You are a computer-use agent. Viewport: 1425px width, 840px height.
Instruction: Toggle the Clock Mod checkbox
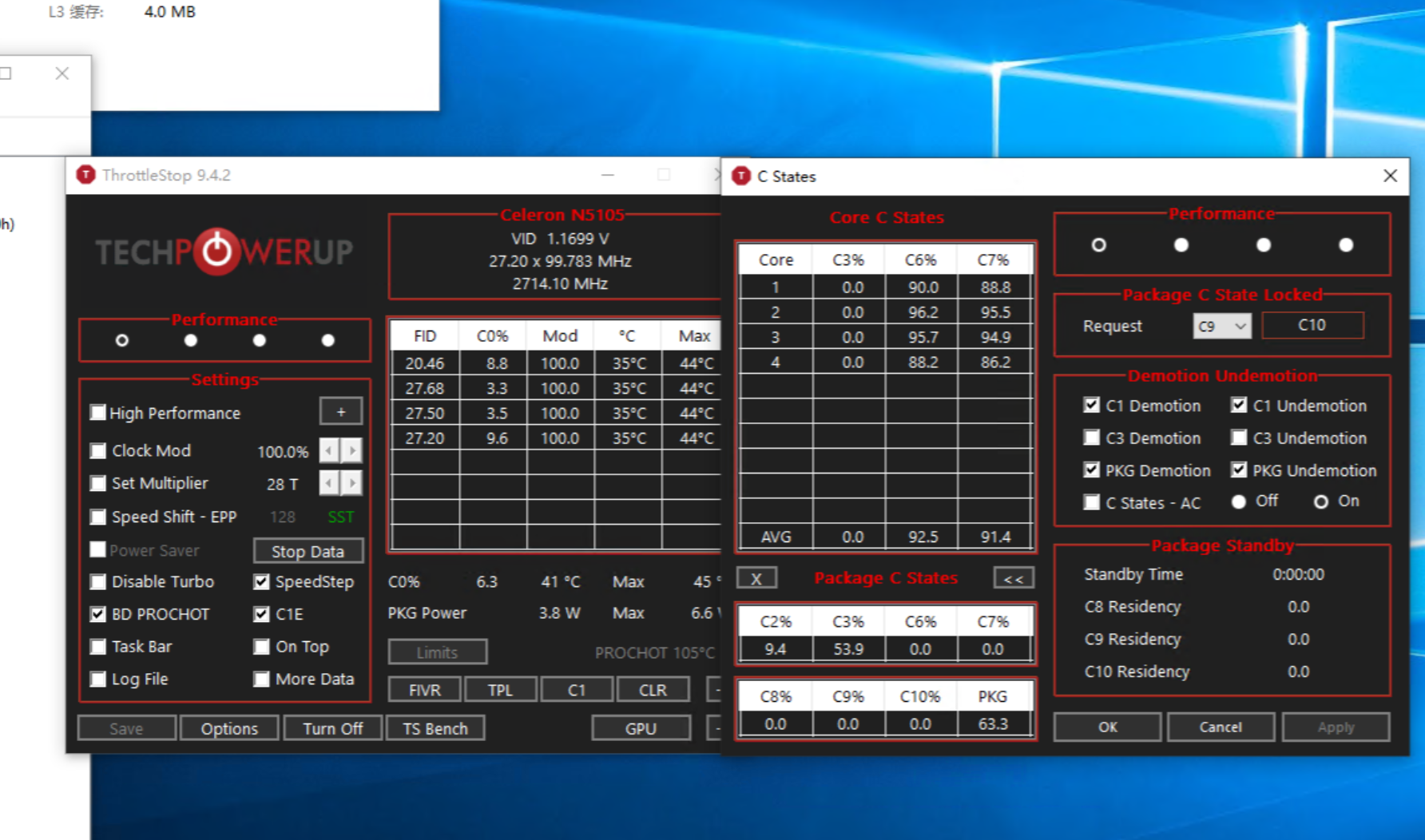tap(98, 450)
